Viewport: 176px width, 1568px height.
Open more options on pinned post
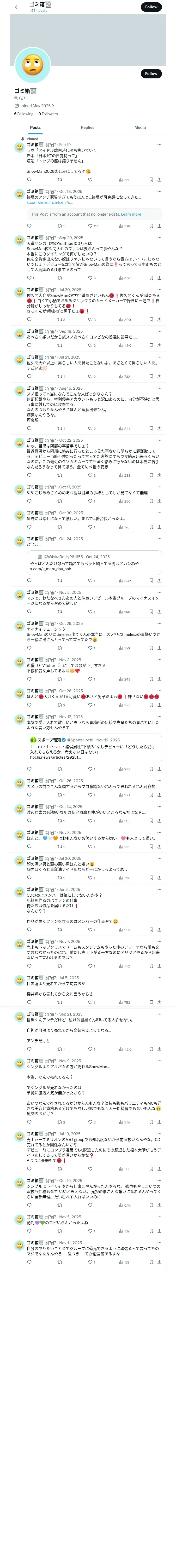(159, 145)
